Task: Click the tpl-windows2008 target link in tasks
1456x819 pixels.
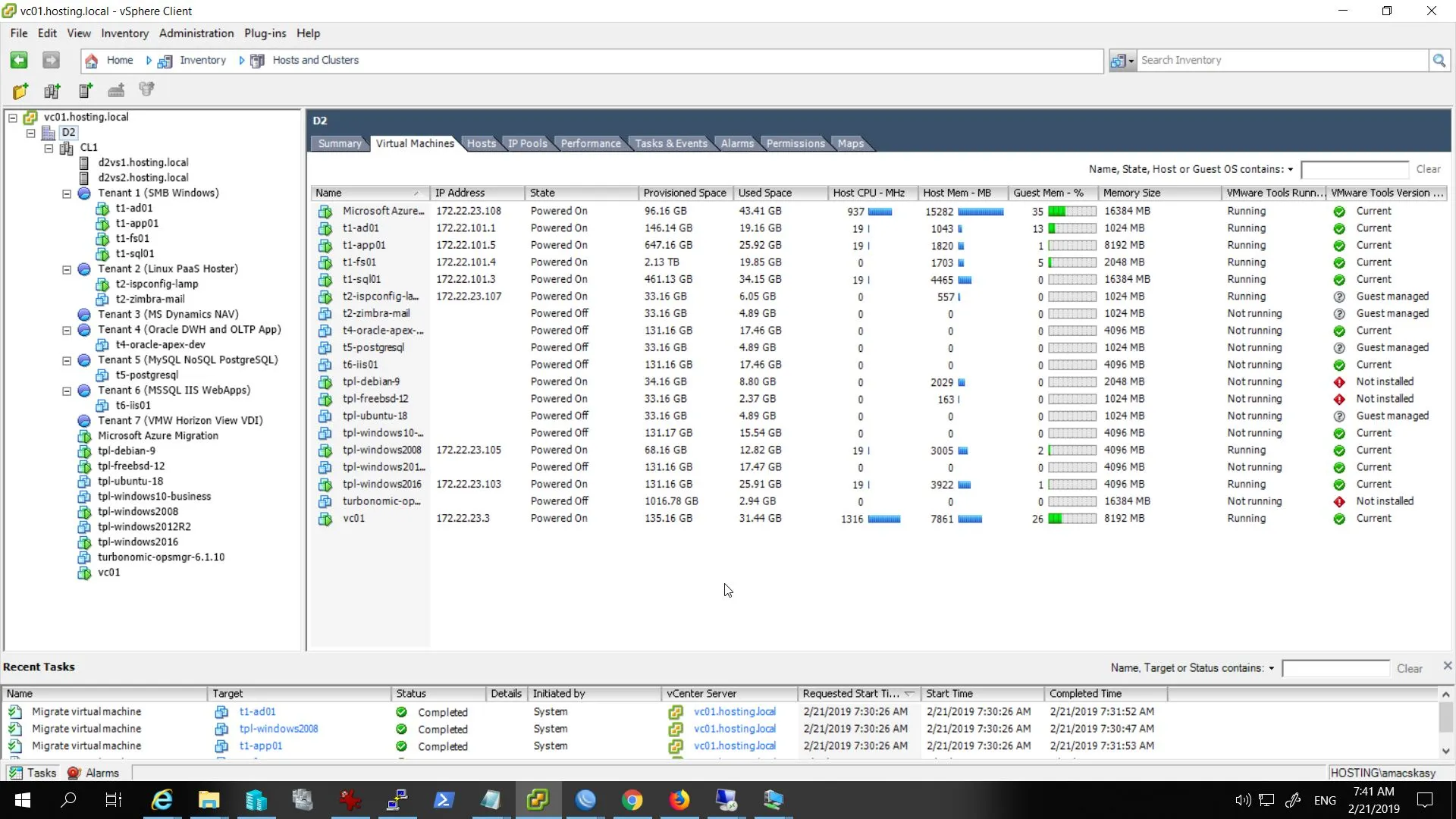Action: pyautogui.click(x=278, y=730)
